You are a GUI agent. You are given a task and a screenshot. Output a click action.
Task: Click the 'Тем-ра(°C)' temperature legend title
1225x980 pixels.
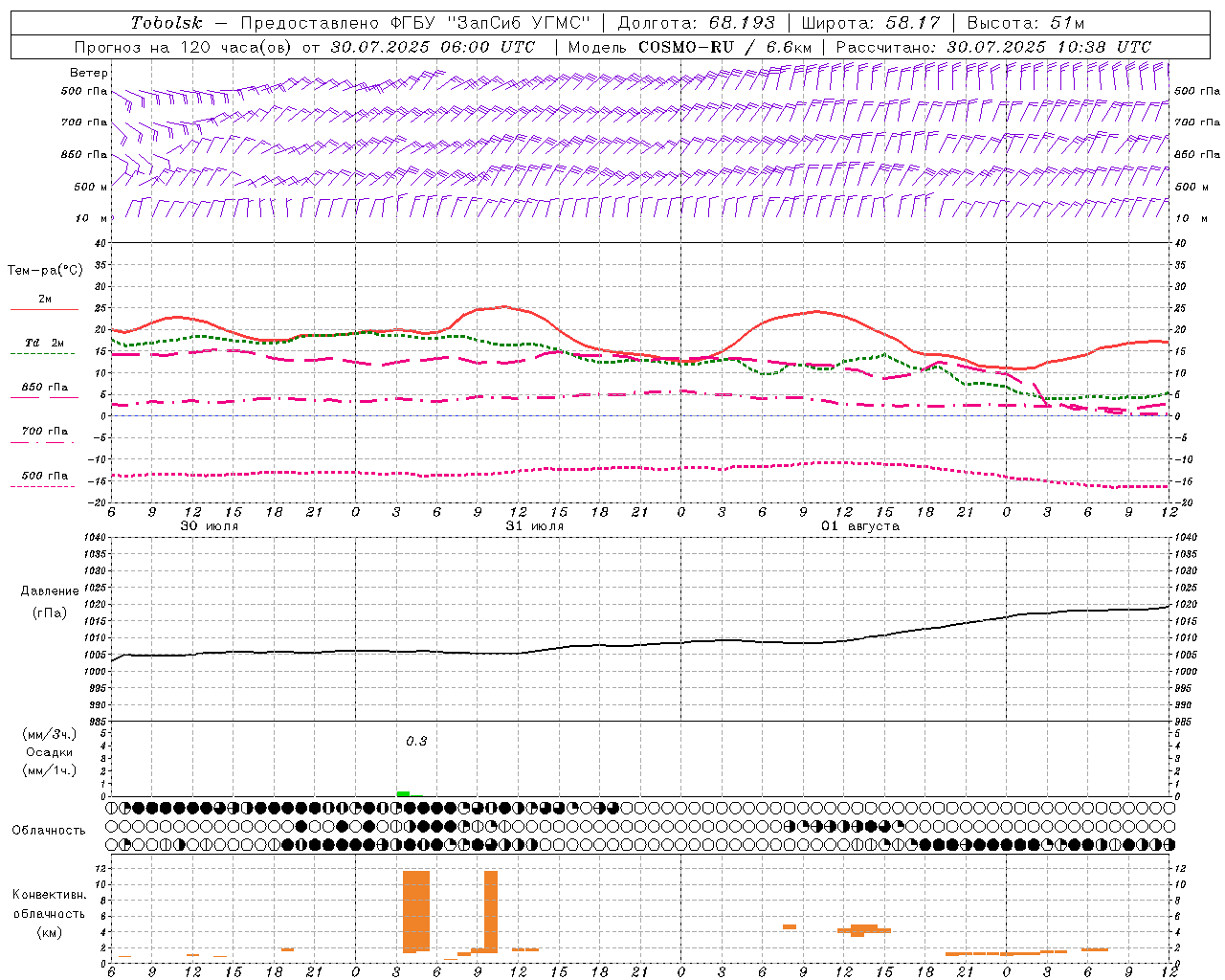45,271
